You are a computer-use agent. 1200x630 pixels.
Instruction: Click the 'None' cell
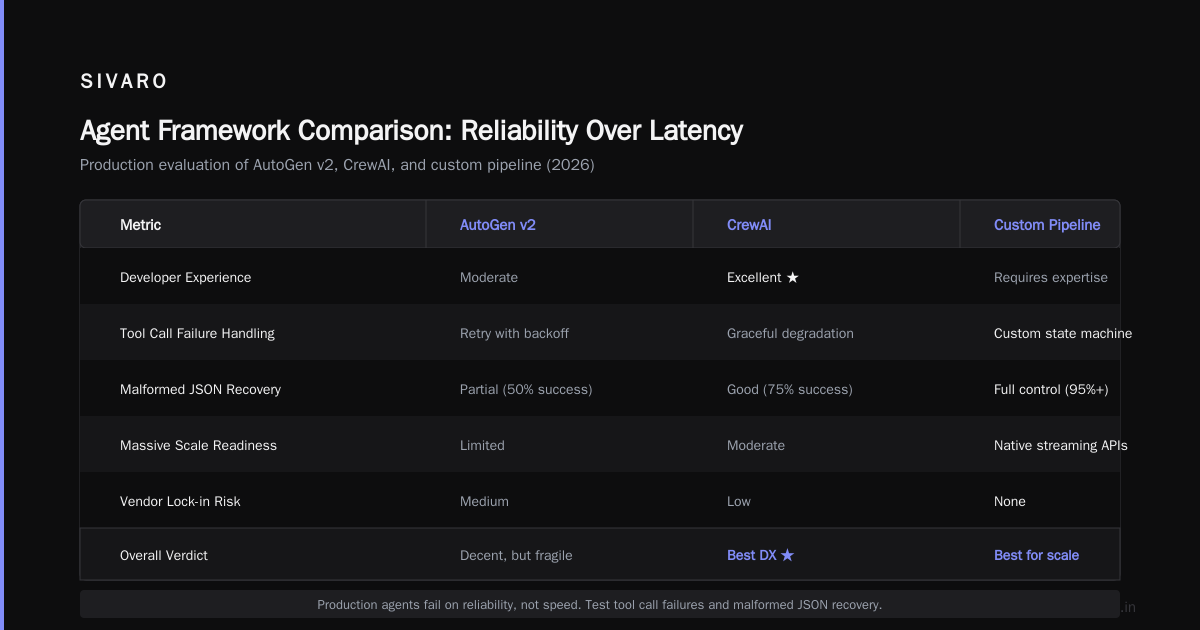[1010, 501]
